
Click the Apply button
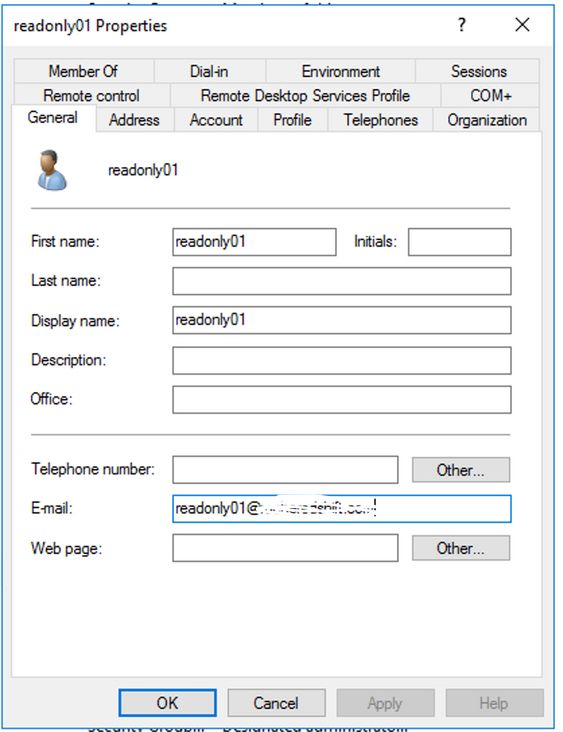click(x=385, y=703)
